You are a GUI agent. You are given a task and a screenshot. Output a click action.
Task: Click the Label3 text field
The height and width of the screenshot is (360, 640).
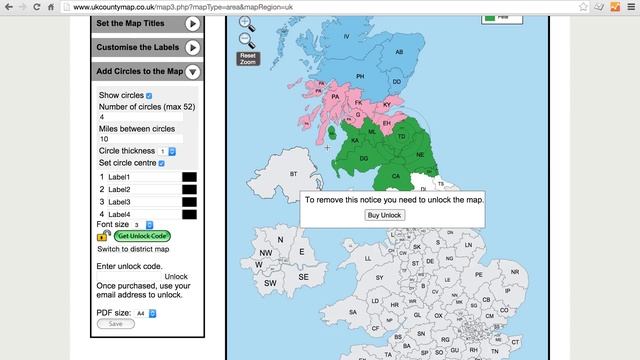[144, 202]
